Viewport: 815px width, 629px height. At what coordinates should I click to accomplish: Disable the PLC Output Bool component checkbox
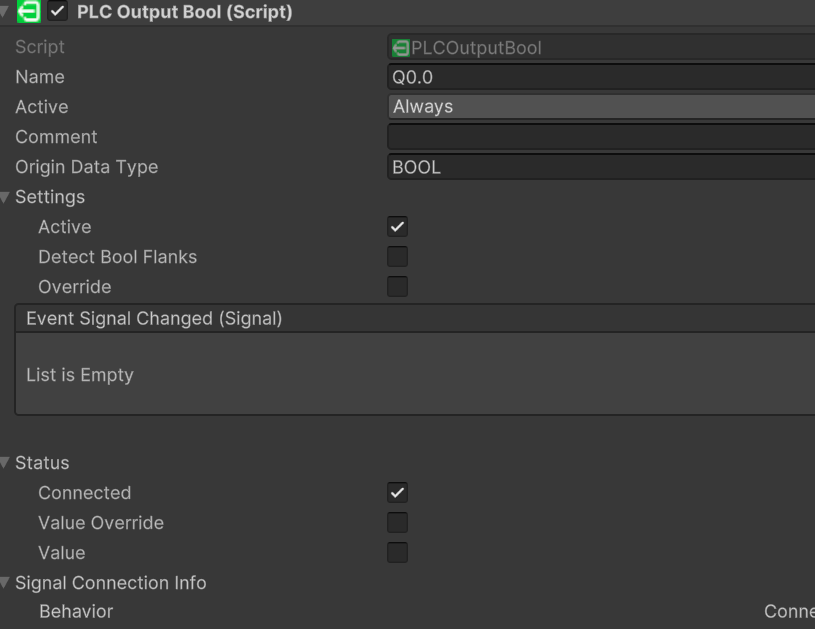(x=58, y=11)
